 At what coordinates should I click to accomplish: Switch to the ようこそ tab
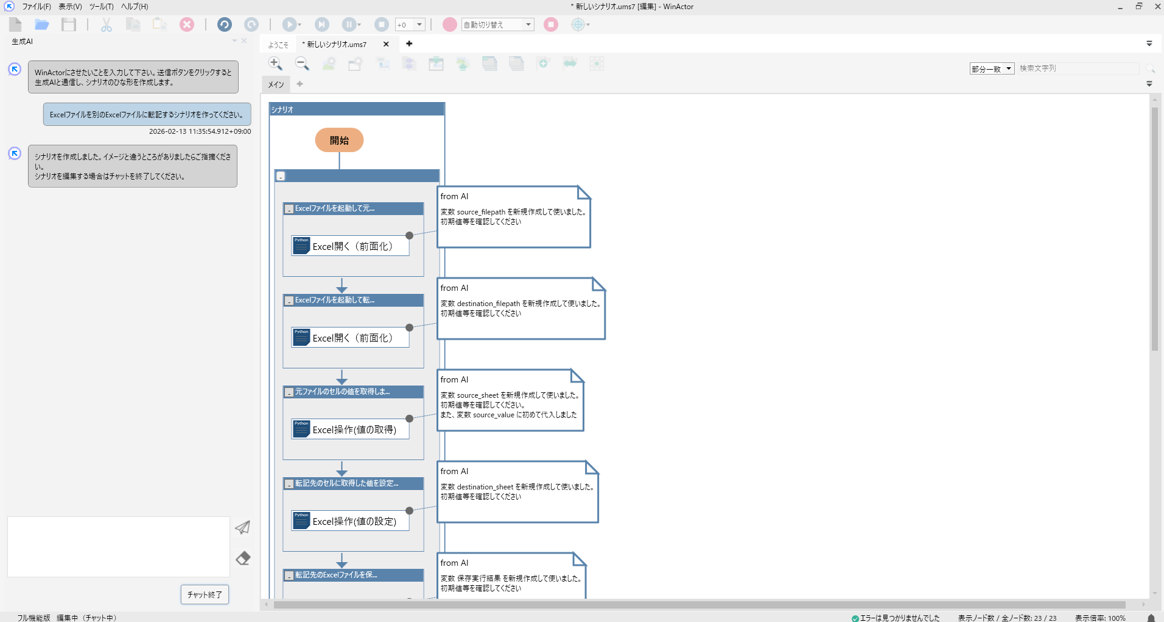(x=278, y=45)
